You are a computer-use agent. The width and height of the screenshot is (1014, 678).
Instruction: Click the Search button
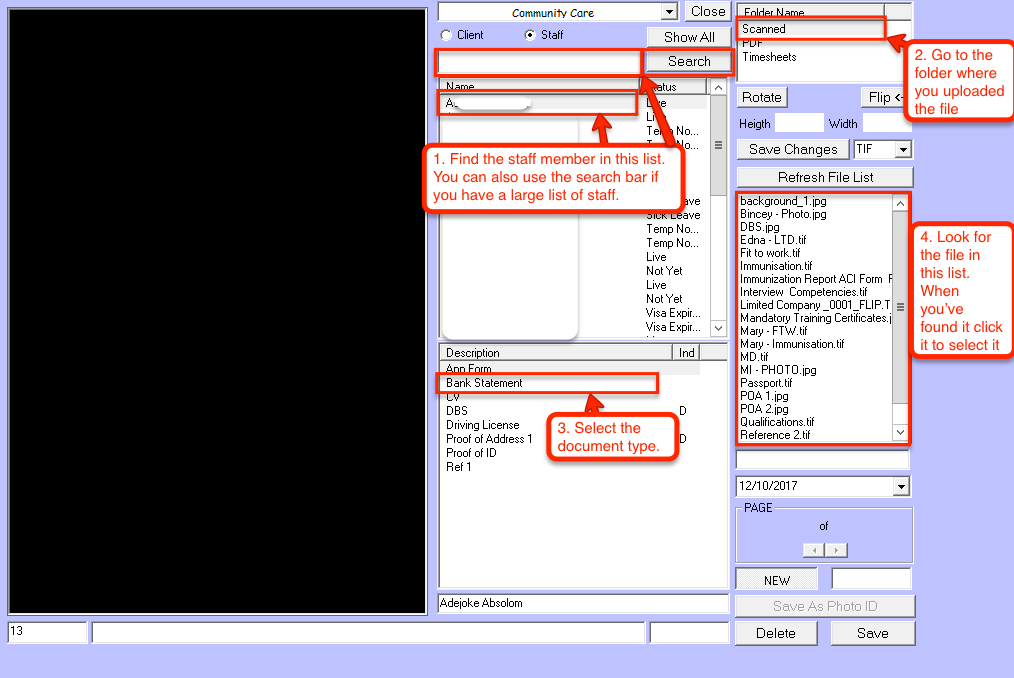click(x=689, y=61)
